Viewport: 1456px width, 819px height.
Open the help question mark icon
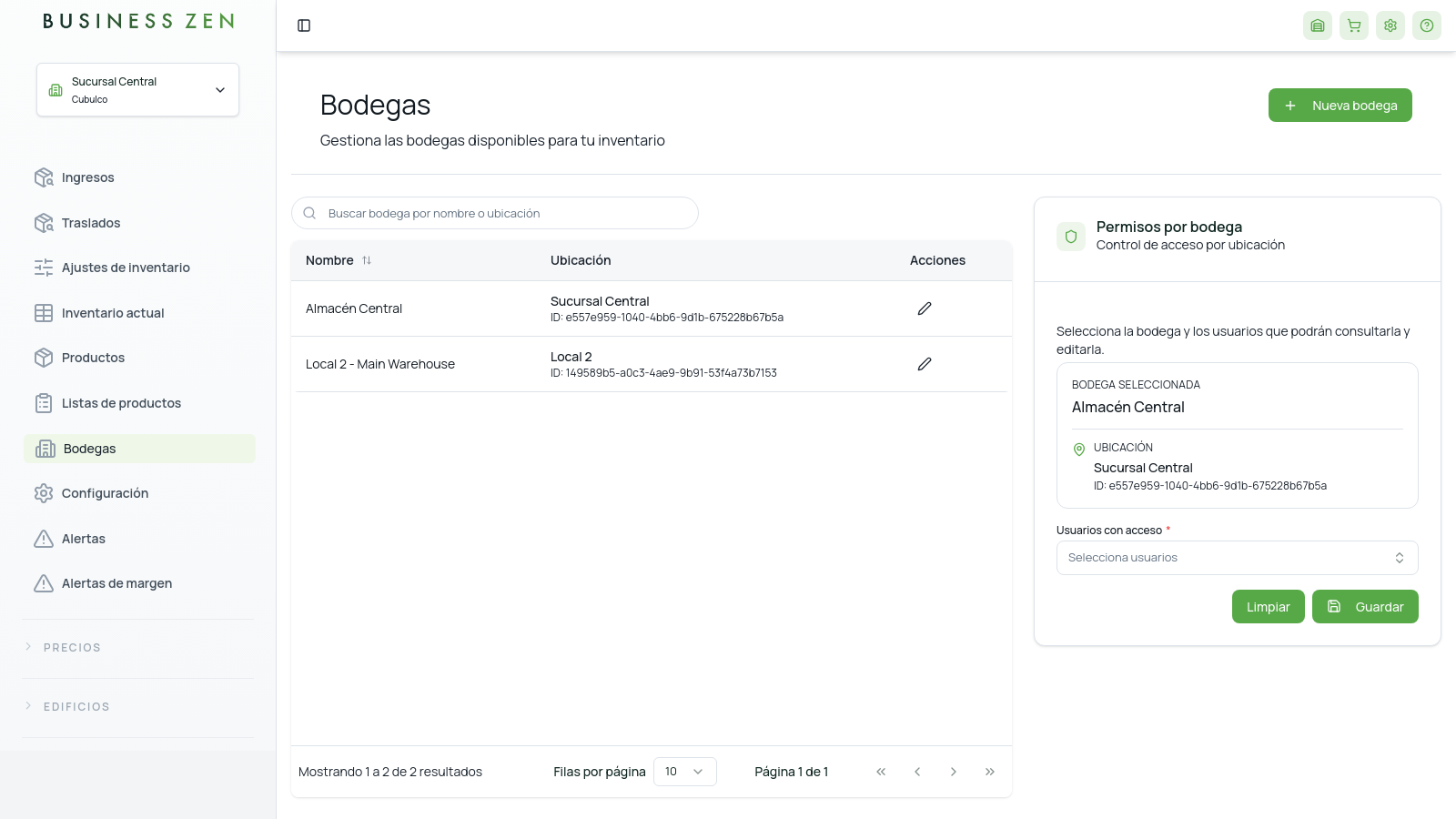click(x=1427, y=25)
